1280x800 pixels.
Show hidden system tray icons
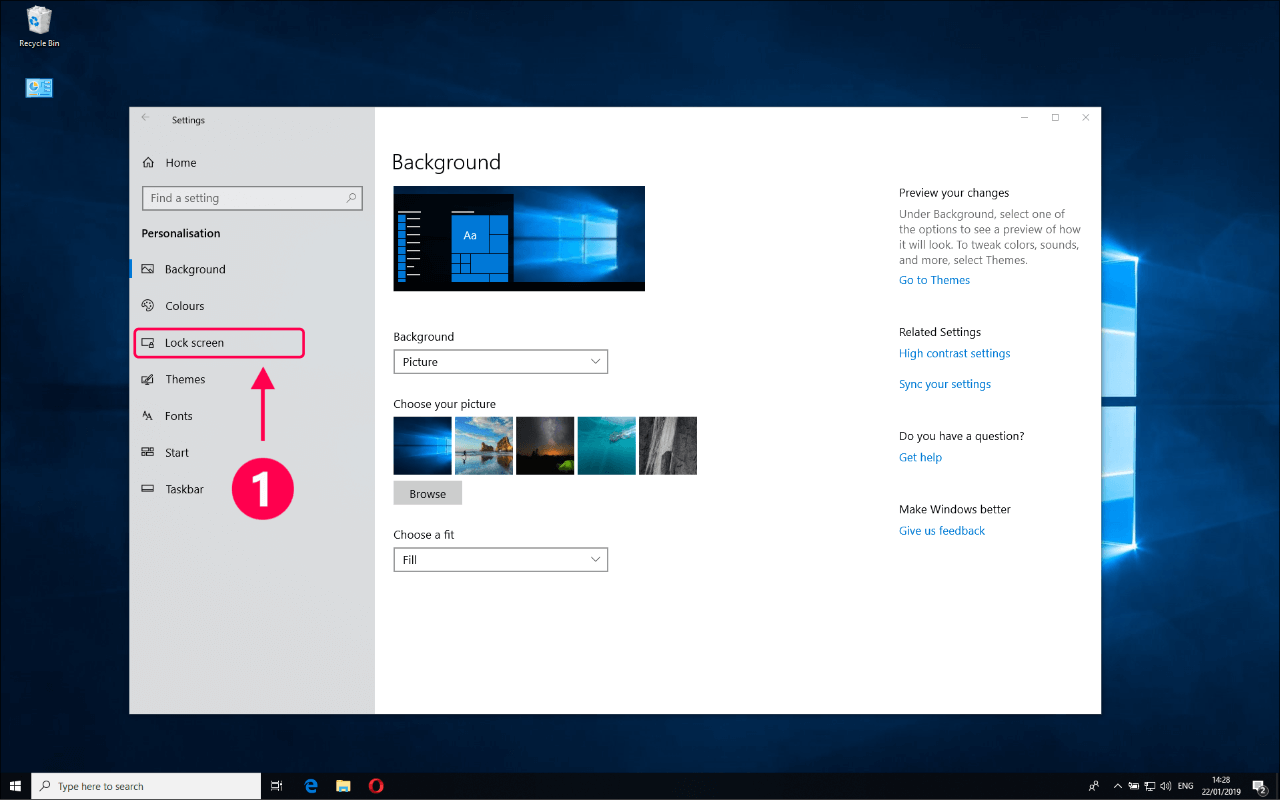tap(1119, 786)
